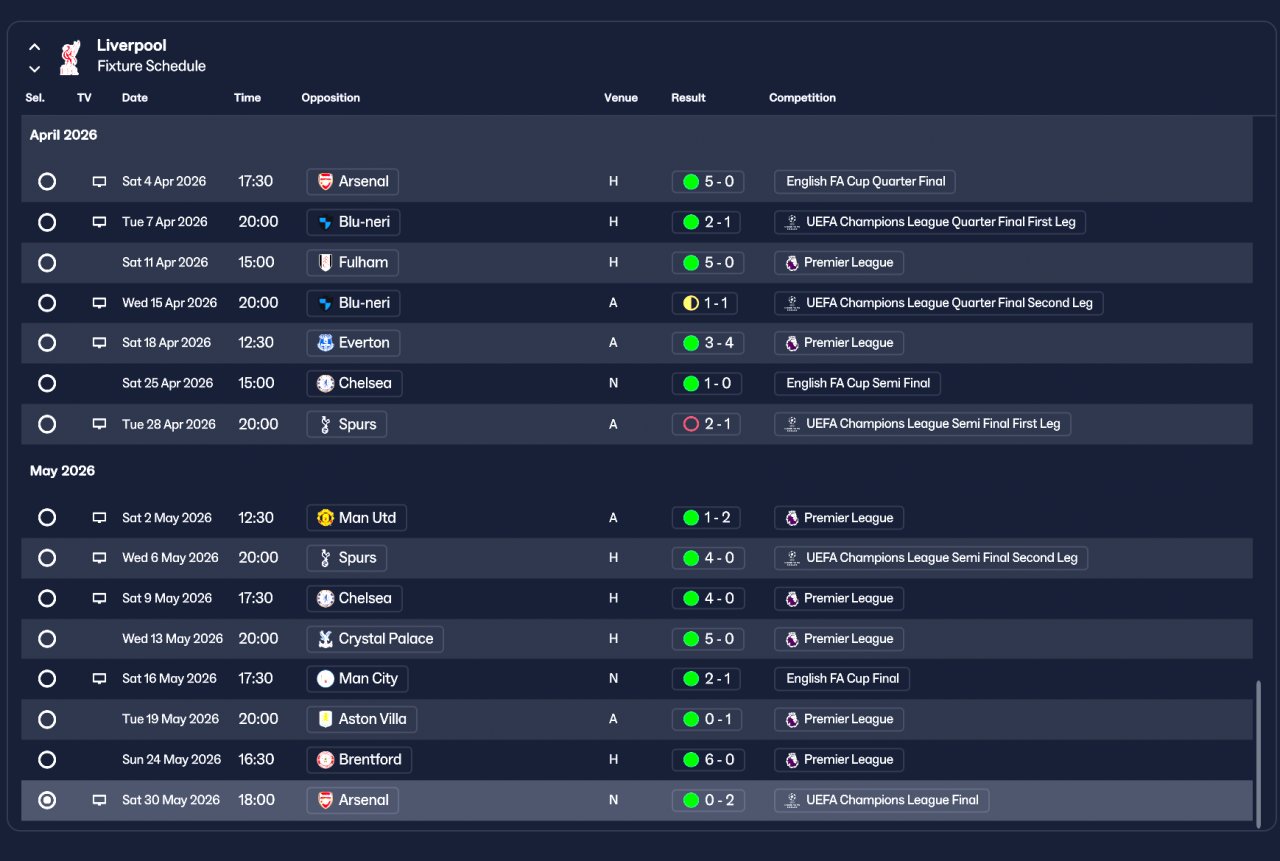Screen dimensions: 1280x861
Task: Open Blu-neri in the 7 Apr row
Action: click(x=354, y=222)
